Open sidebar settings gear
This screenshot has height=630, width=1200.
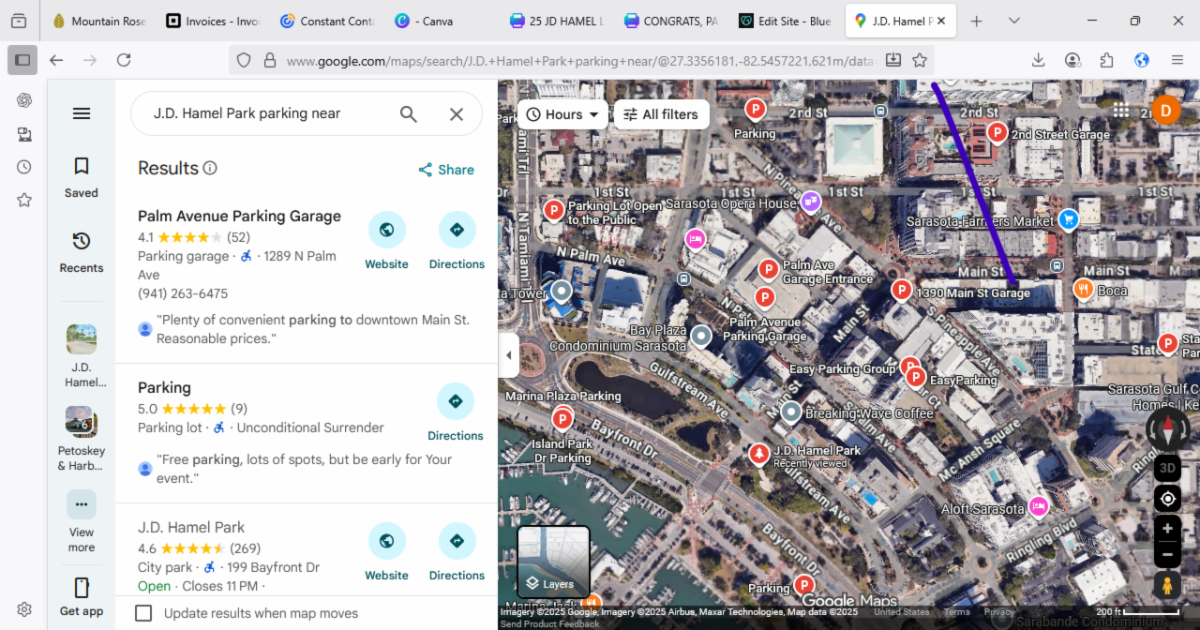[x=24, y=609]
